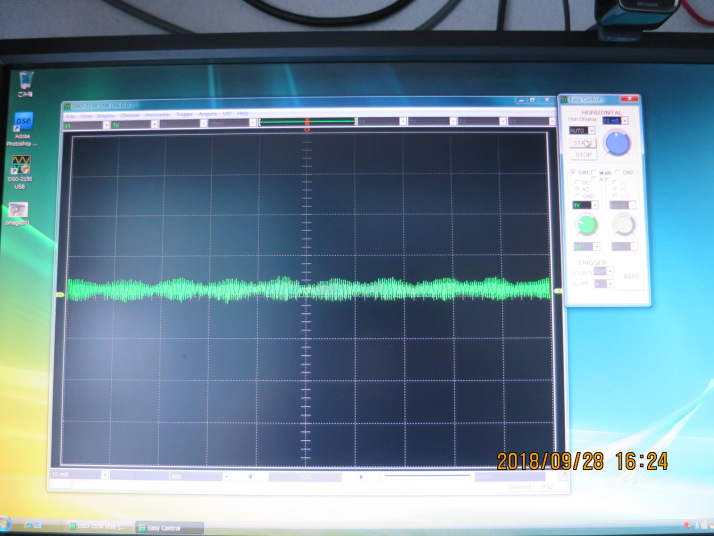Click the blue horizontal timebase knob
The image size is (714, 536).
[618, 143]
